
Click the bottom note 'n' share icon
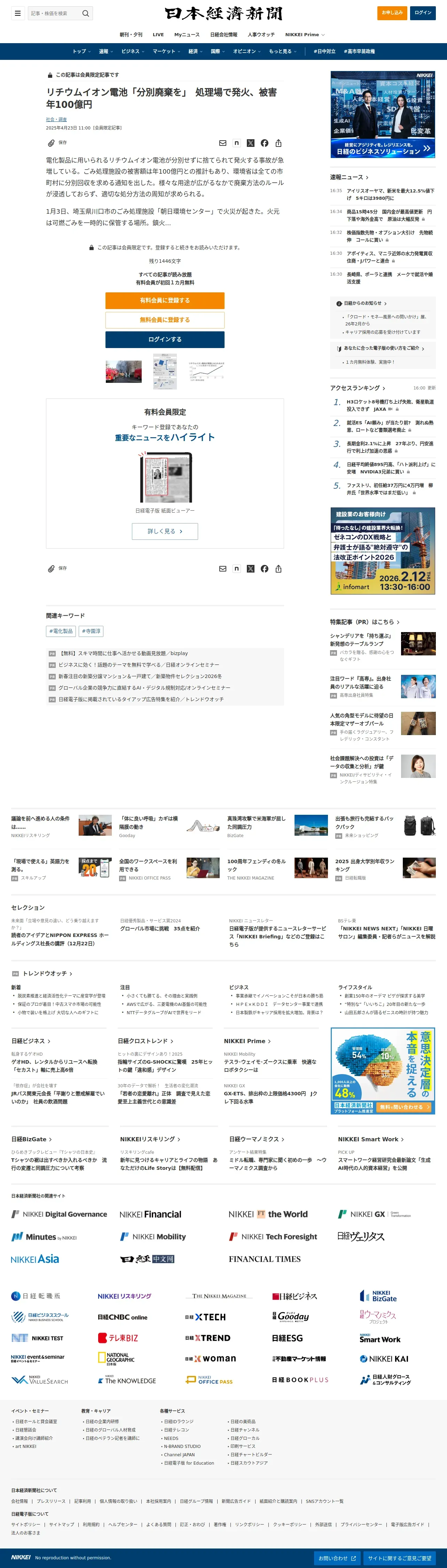tap(237, 568)
